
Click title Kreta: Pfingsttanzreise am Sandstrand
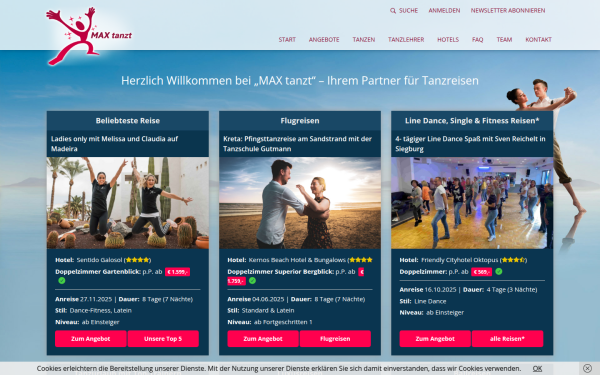[297, 143]
